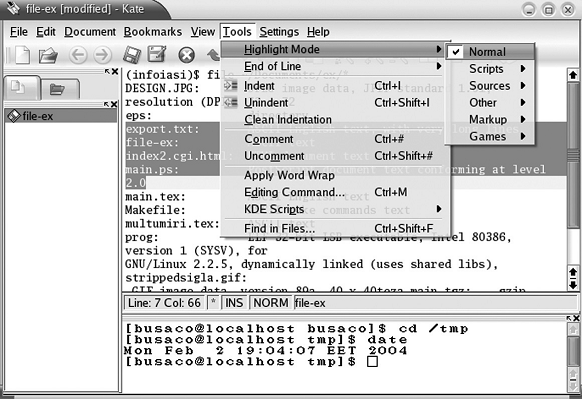Expand the Other highlight submenu

tap(490, 102)
